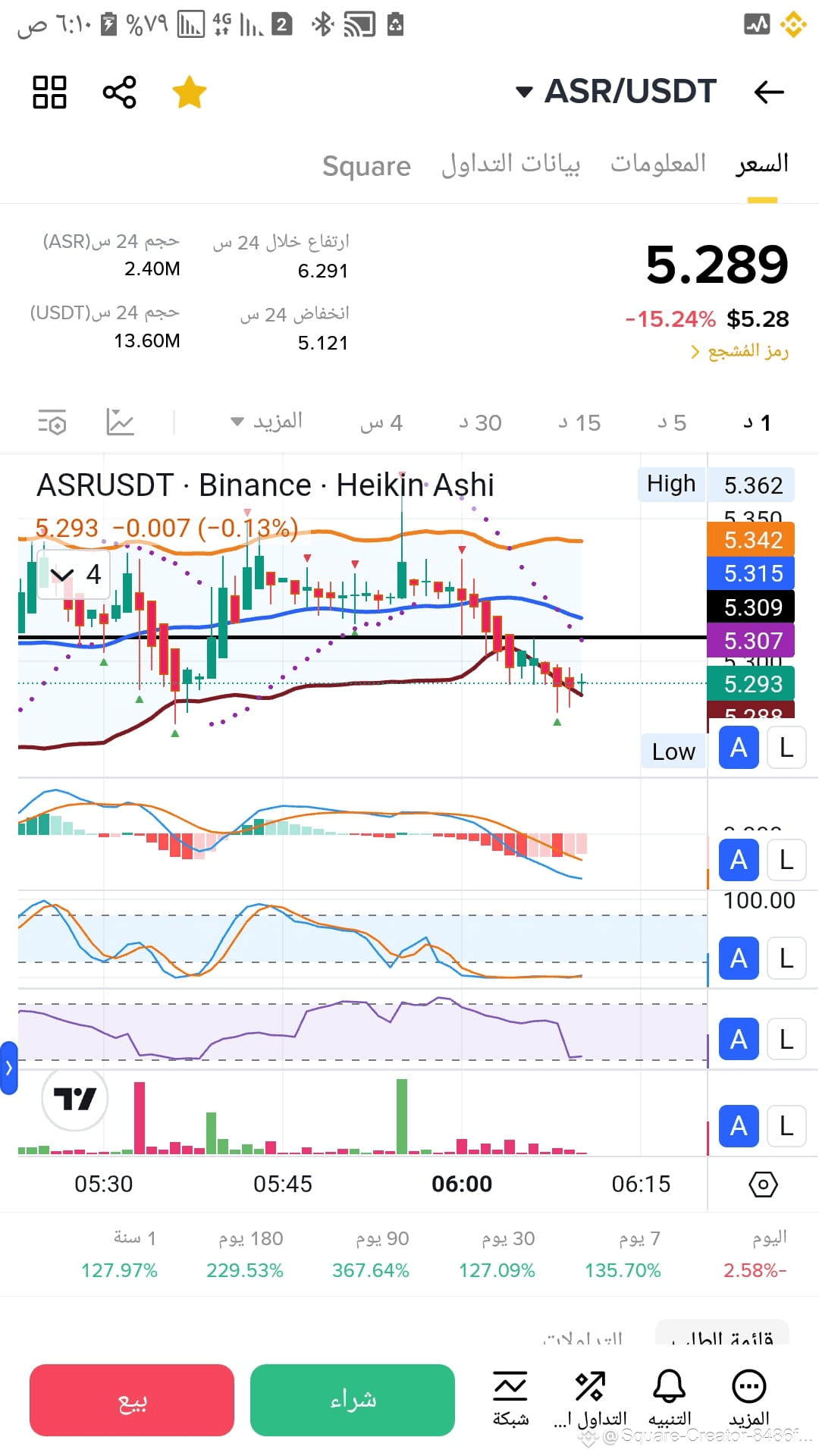
Task: Toggle log scale L on the volume pane
Action: click(x=786, y=1126)
